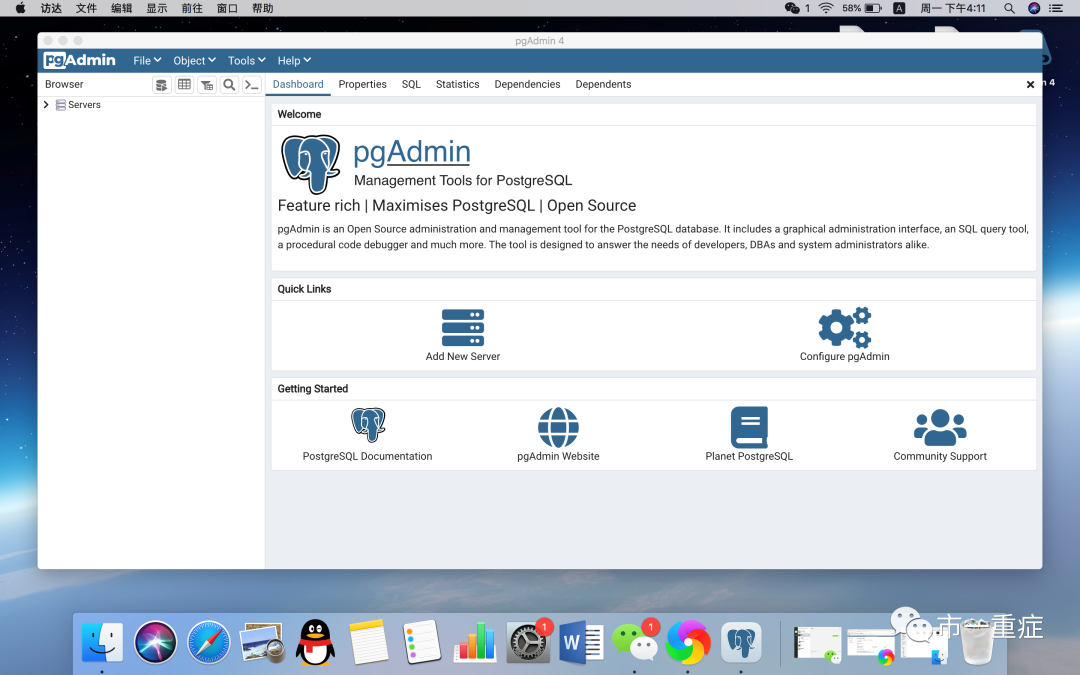The image size is (1080, 675).
Task: Click the Community Support label
Action: pos(940,456)
